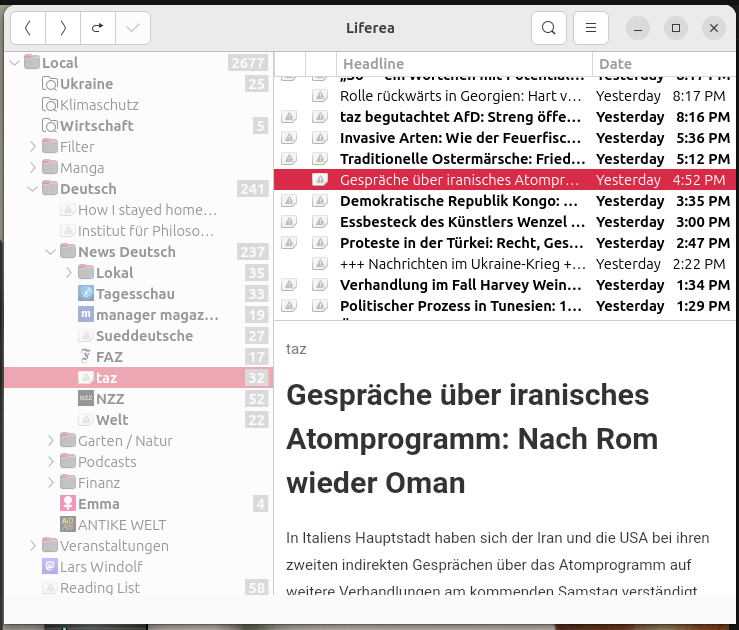
Task: Select the Klimaschutz search folder
Action: 139,105
